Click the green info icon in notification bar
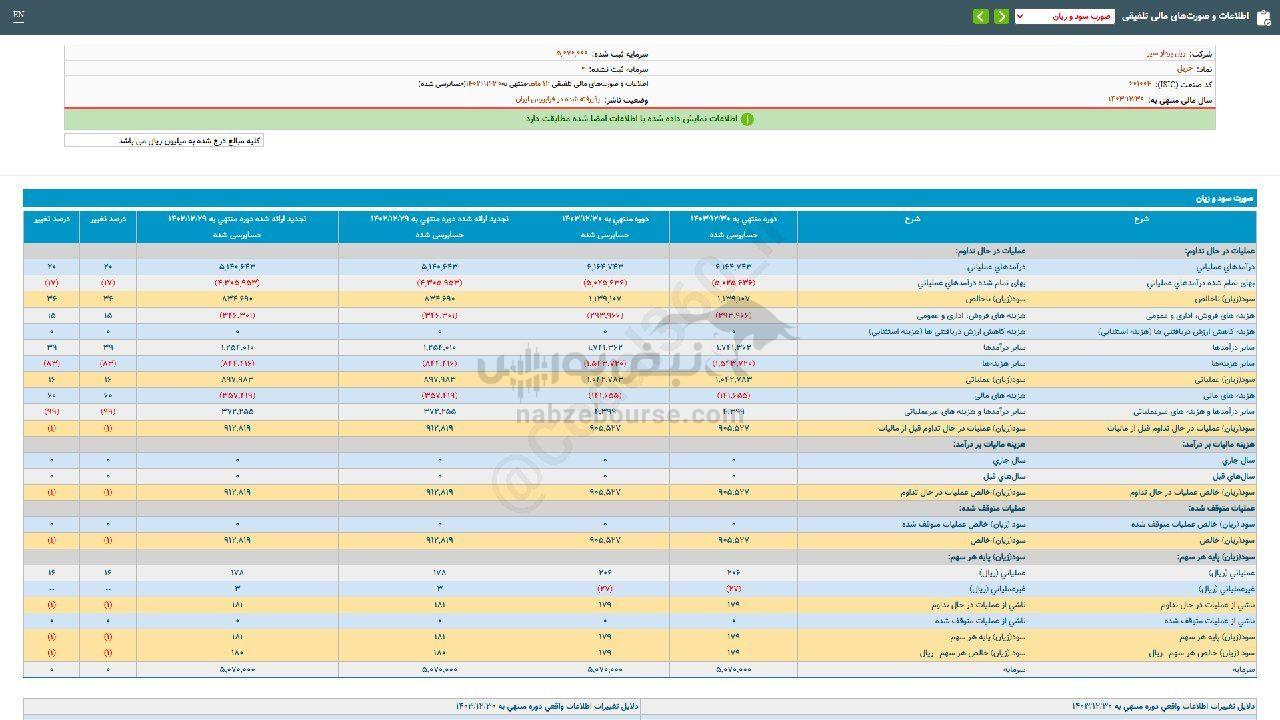This screenshot has width=1280, height=720. (747, 119)
